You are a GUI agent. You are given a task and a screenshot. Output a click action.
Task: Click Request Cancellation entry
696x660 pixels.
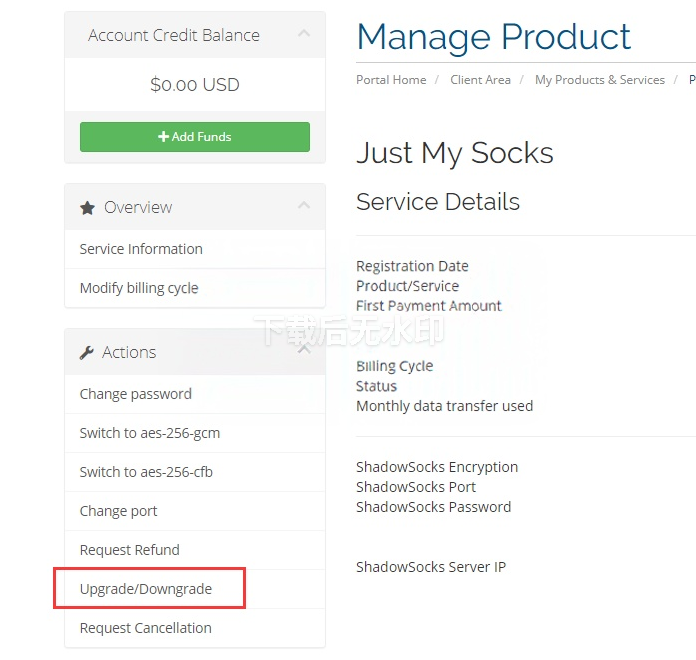point(146,628)
